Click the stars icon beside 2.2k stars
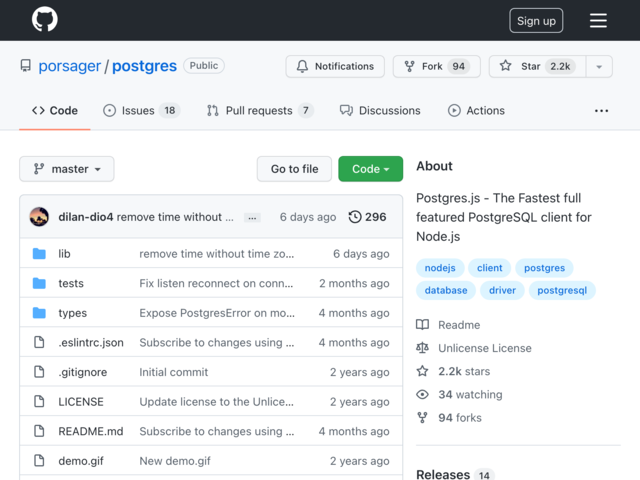Image resolution: width=640 pixels, height=480 pixels. [422, 371]
